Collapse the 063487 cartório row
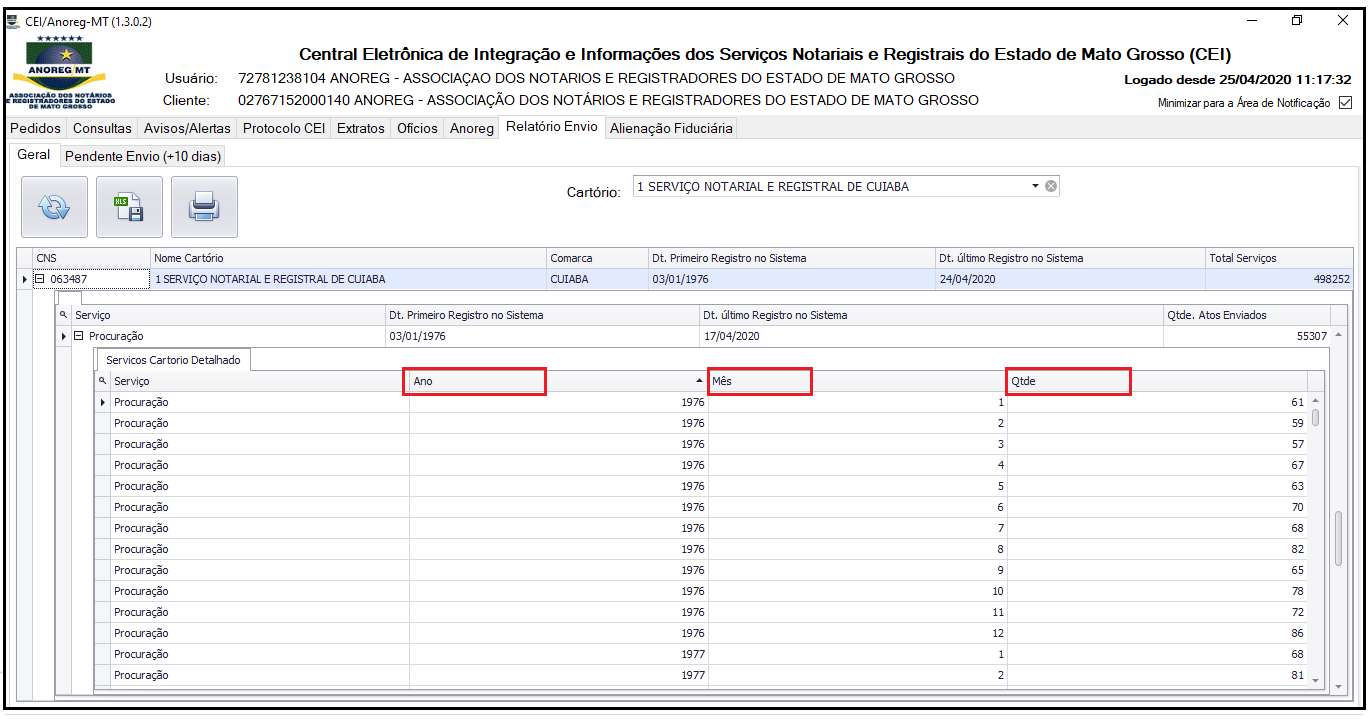The image size is (1369, 719). [40, 279]
